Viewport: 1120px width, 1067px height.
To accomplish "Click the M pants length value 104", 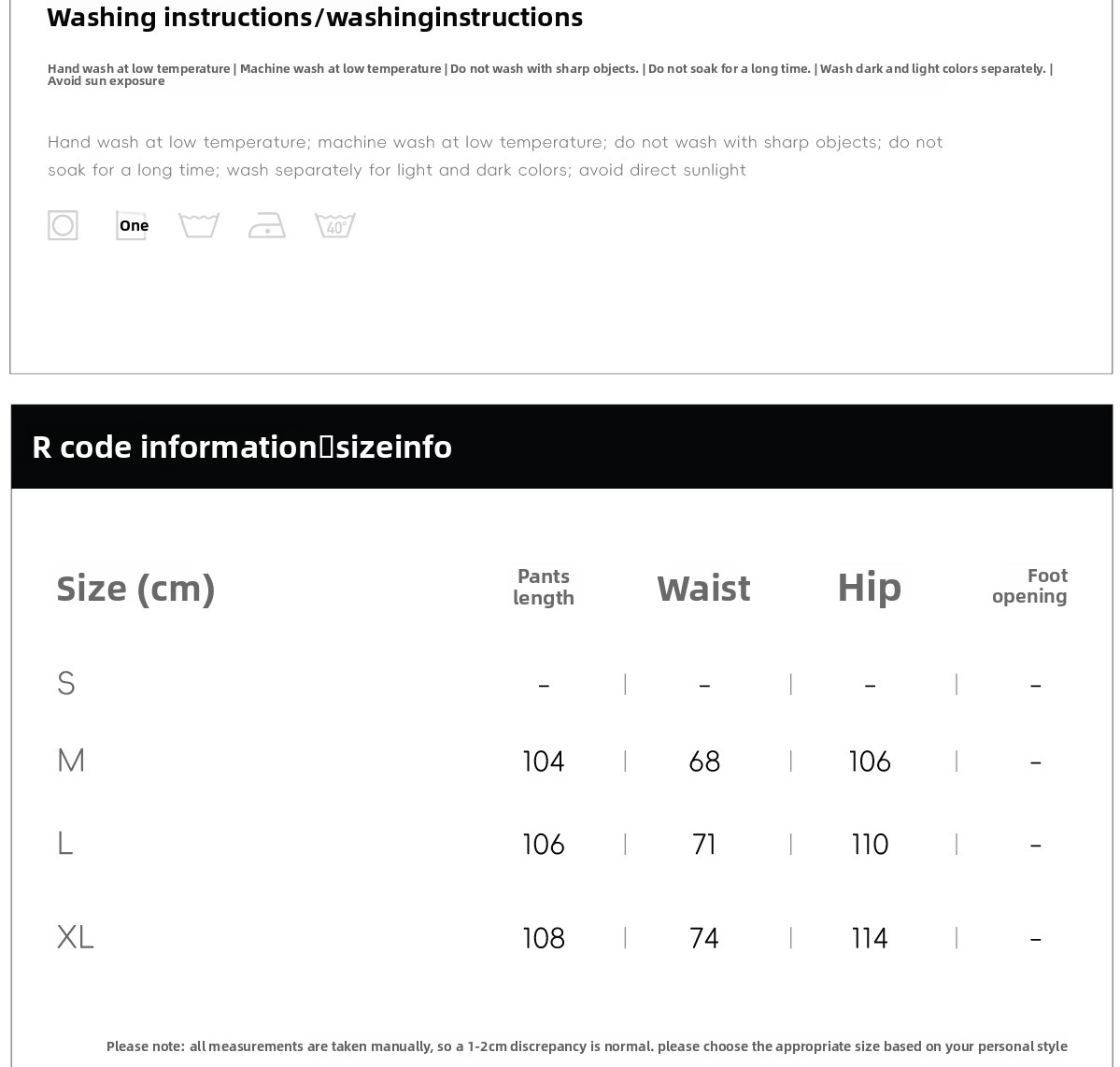I will 544,761.
